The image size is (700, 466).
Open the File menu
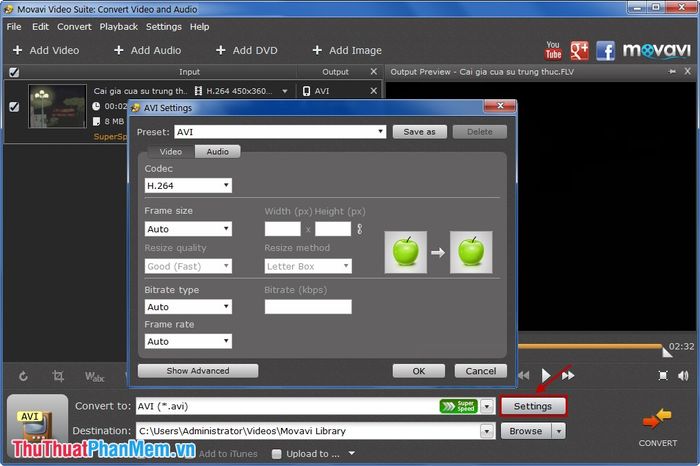tap(14, 27)
